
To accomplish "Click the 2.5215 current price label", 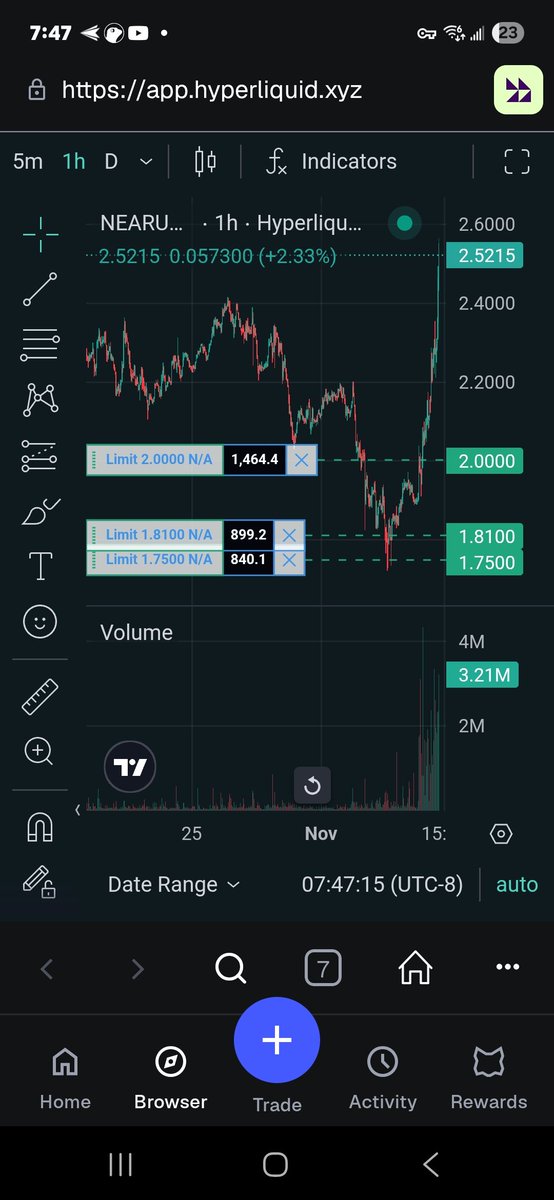I will click(x=486, y=256).
